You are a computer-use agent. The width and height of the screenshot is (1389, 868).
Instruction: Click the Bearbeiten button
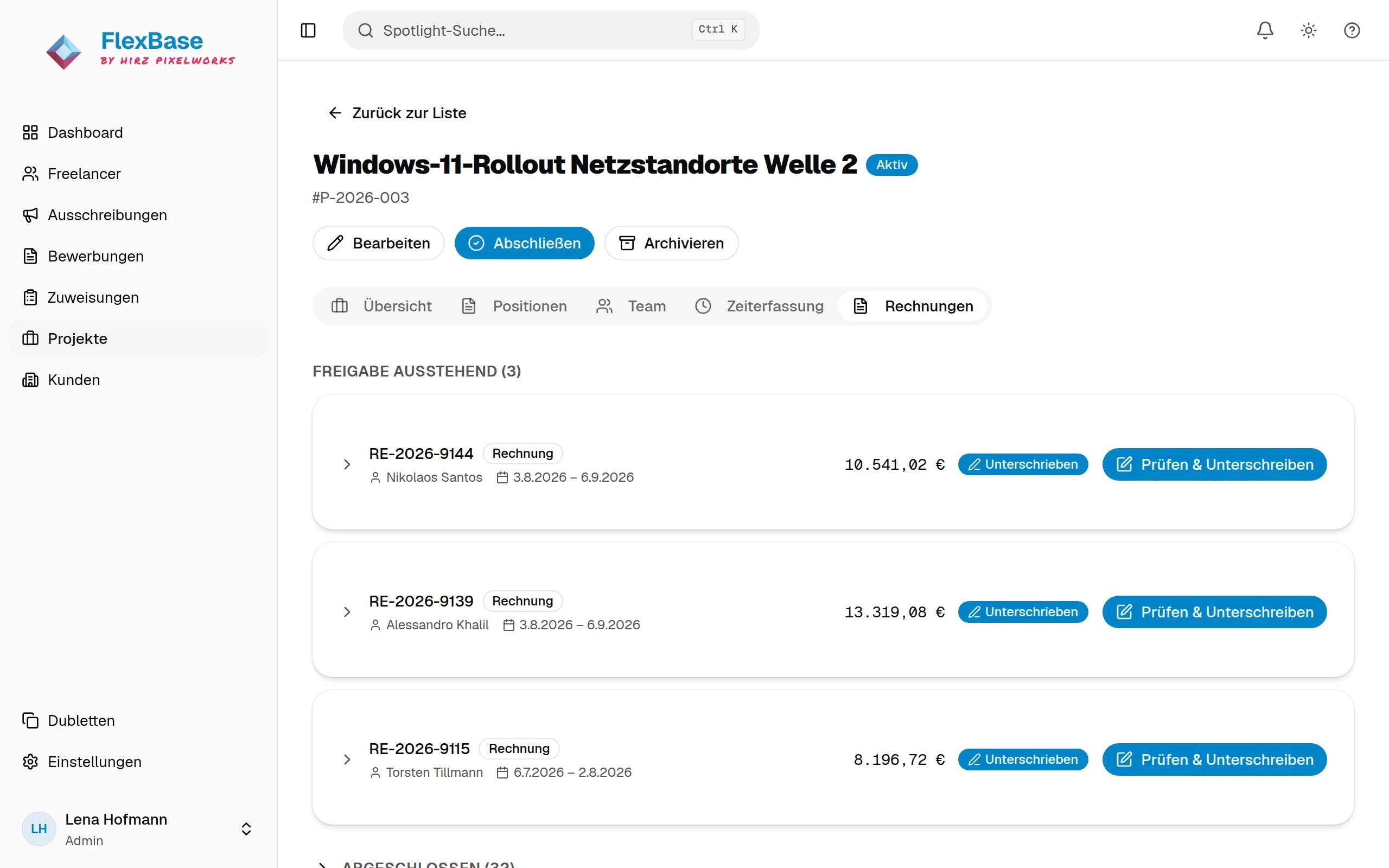[x=378, y=243]
